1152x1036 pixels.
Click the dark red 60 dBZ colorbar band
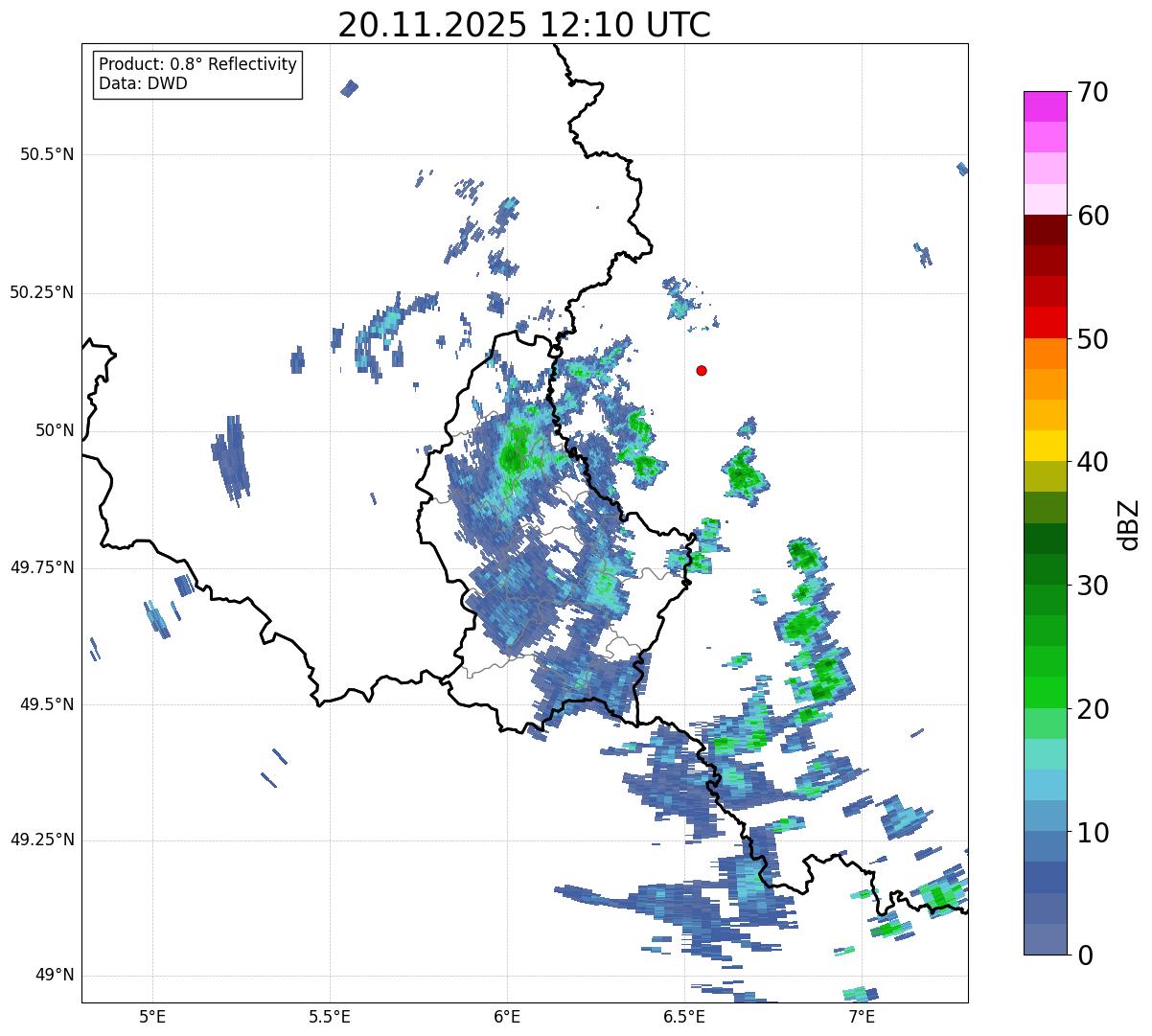1045,230
